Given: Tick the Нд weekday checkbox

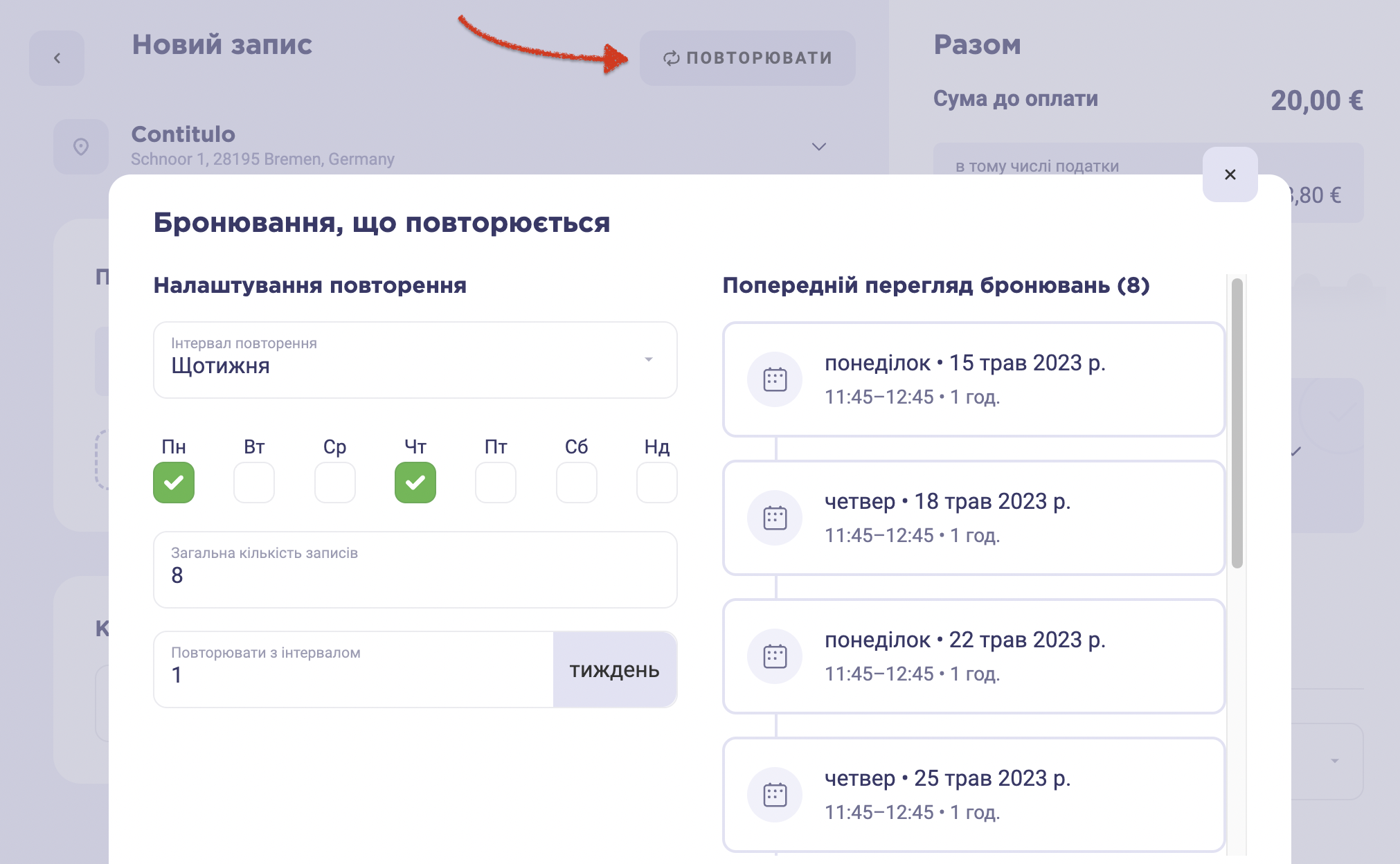Looking at the screenshot, I should point(657,483).
